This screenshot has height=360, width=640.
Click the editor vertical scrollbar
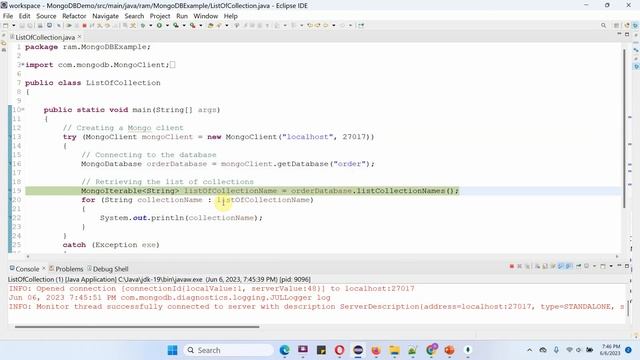pyautogui.click(x=624, y=129)
